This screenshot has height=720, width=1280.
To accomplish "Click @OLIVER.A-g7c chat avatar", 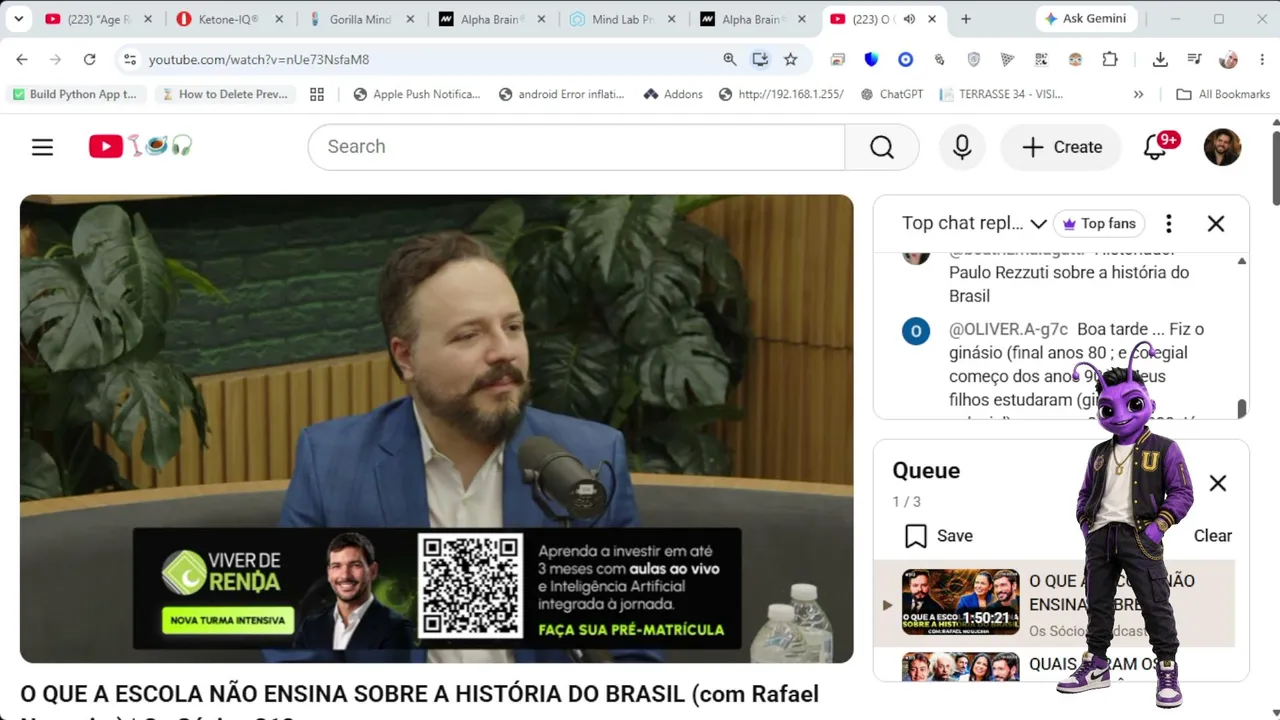I will (x=916, y=331).
